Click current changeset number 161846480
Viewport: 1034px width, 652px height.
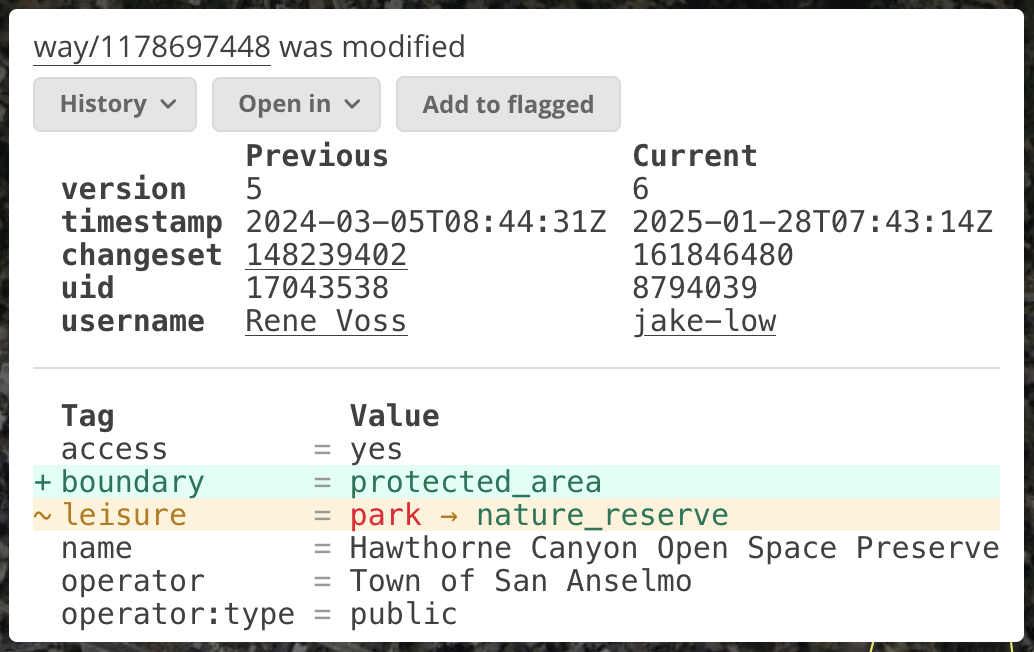(x=713, y=255)
